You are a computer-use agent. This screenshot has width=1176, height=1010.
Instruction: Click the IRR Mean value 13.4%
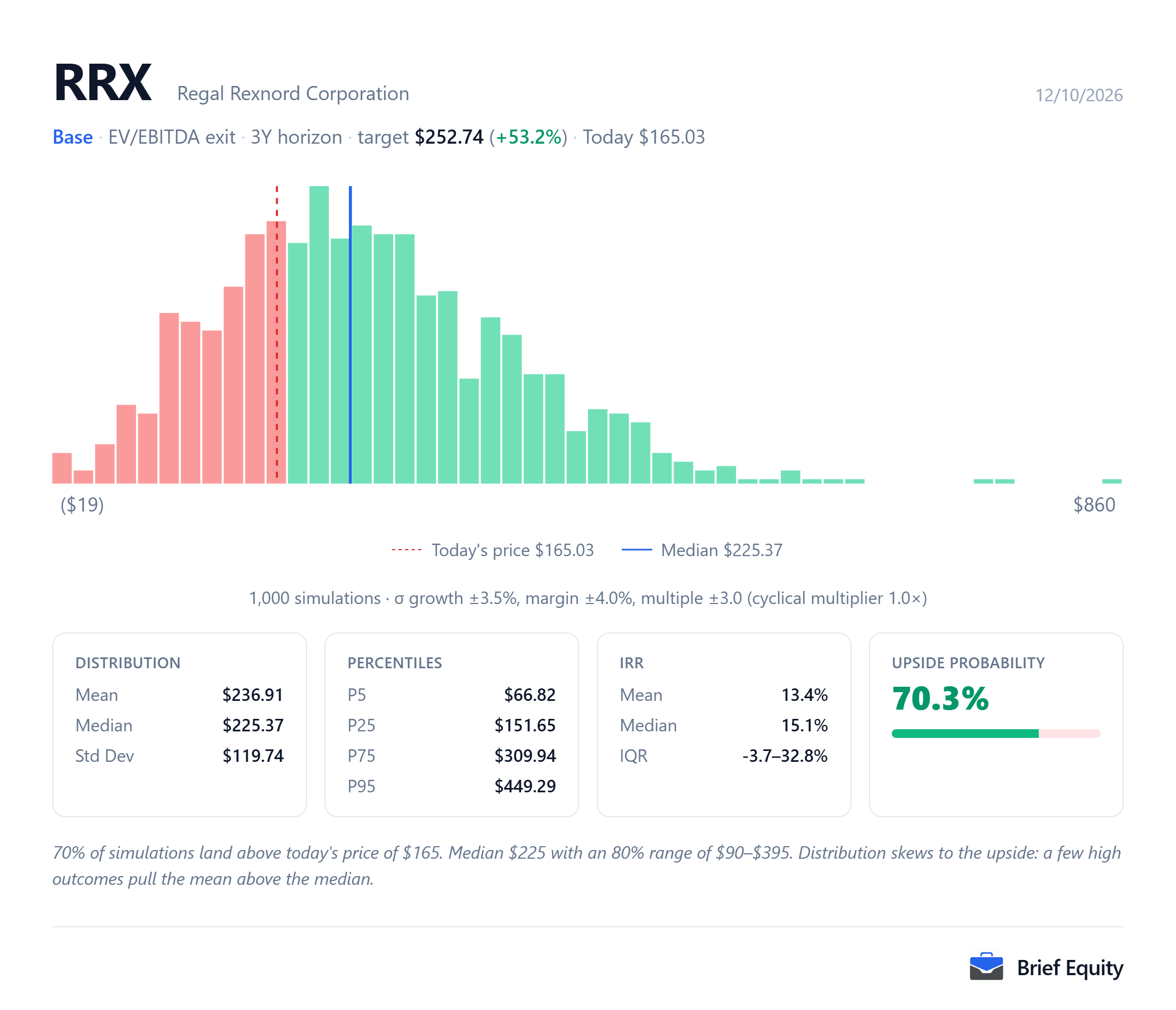tap(804, 694)
